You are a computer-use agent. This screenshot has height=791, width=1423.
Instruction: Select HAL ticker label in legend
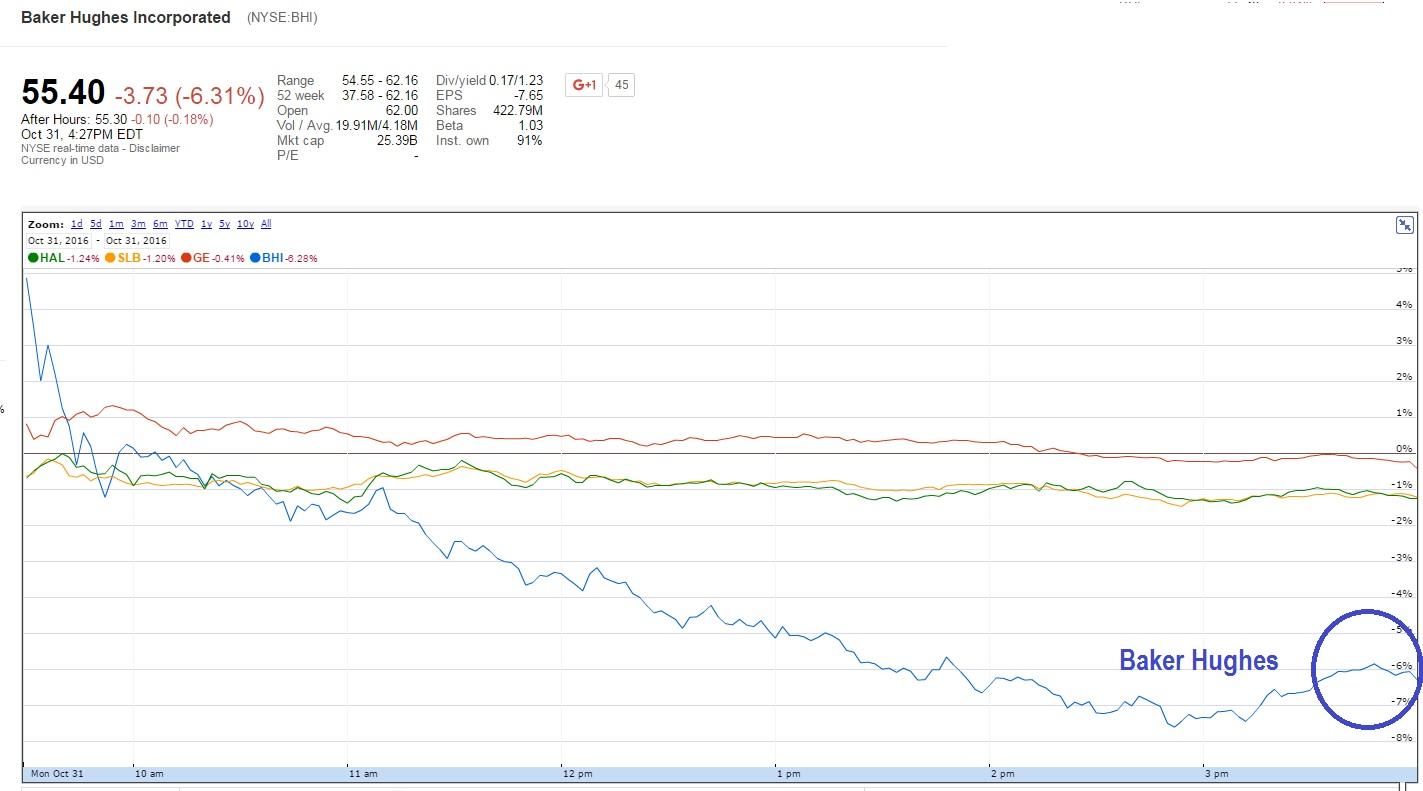click(52, 258)
